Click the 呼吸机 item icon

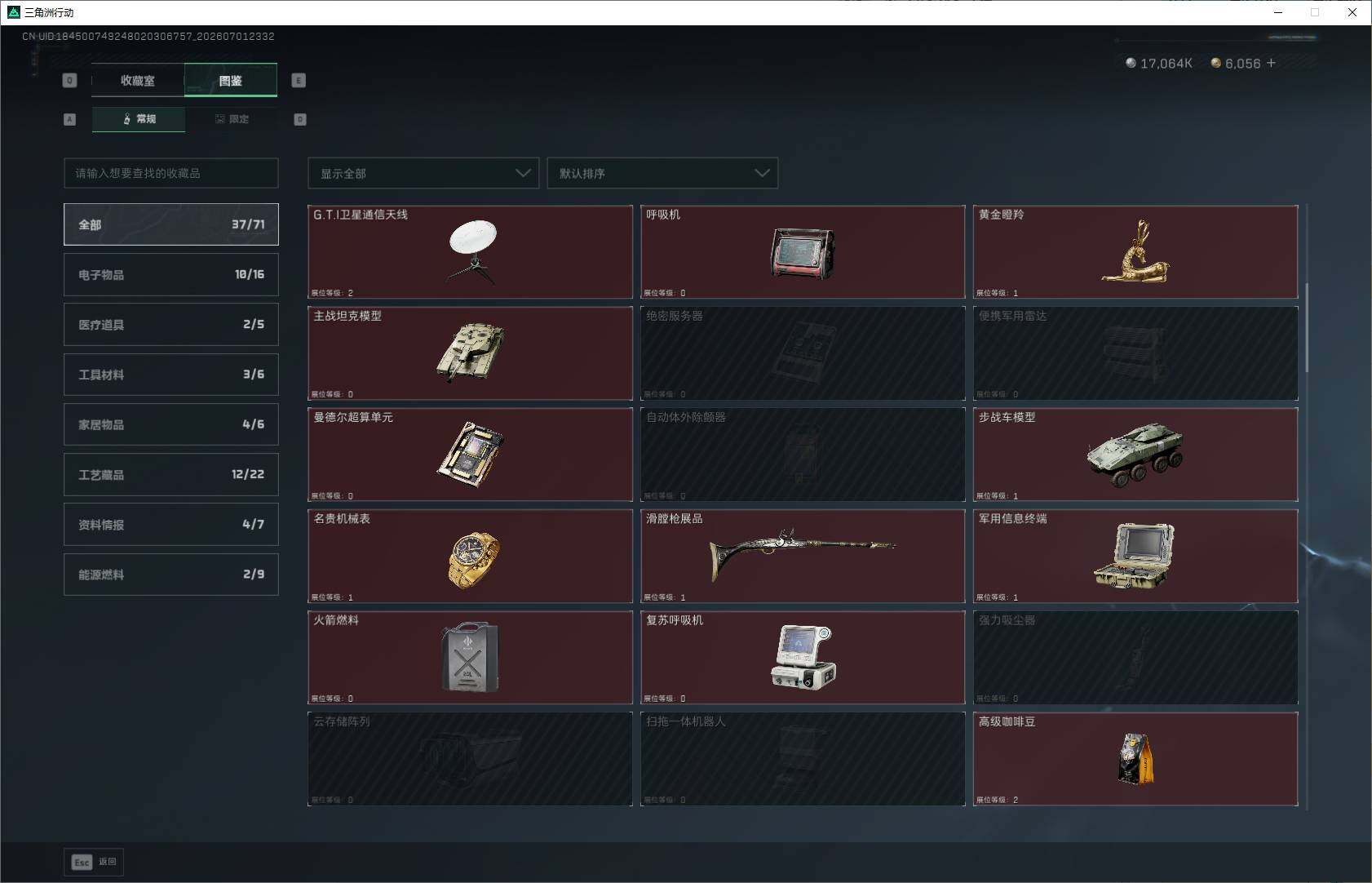(803, 253)
